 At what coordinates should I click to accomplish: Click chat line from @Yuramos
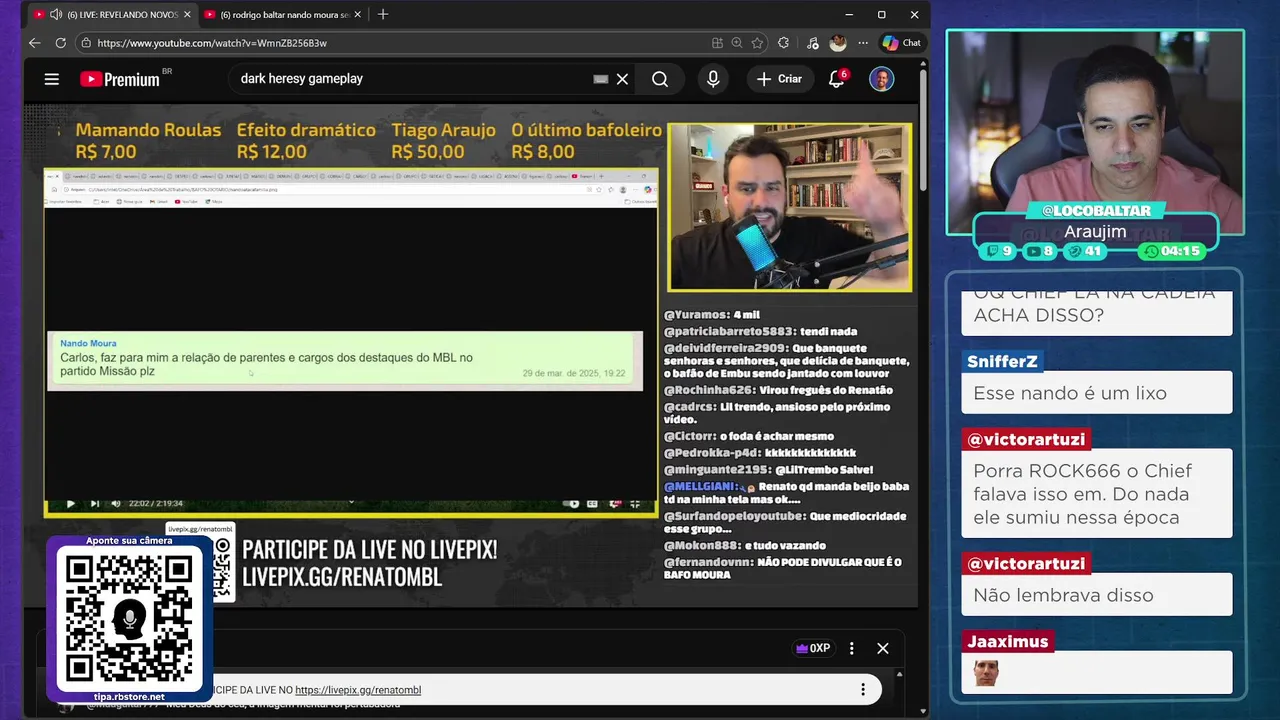(x=712, y=315)
